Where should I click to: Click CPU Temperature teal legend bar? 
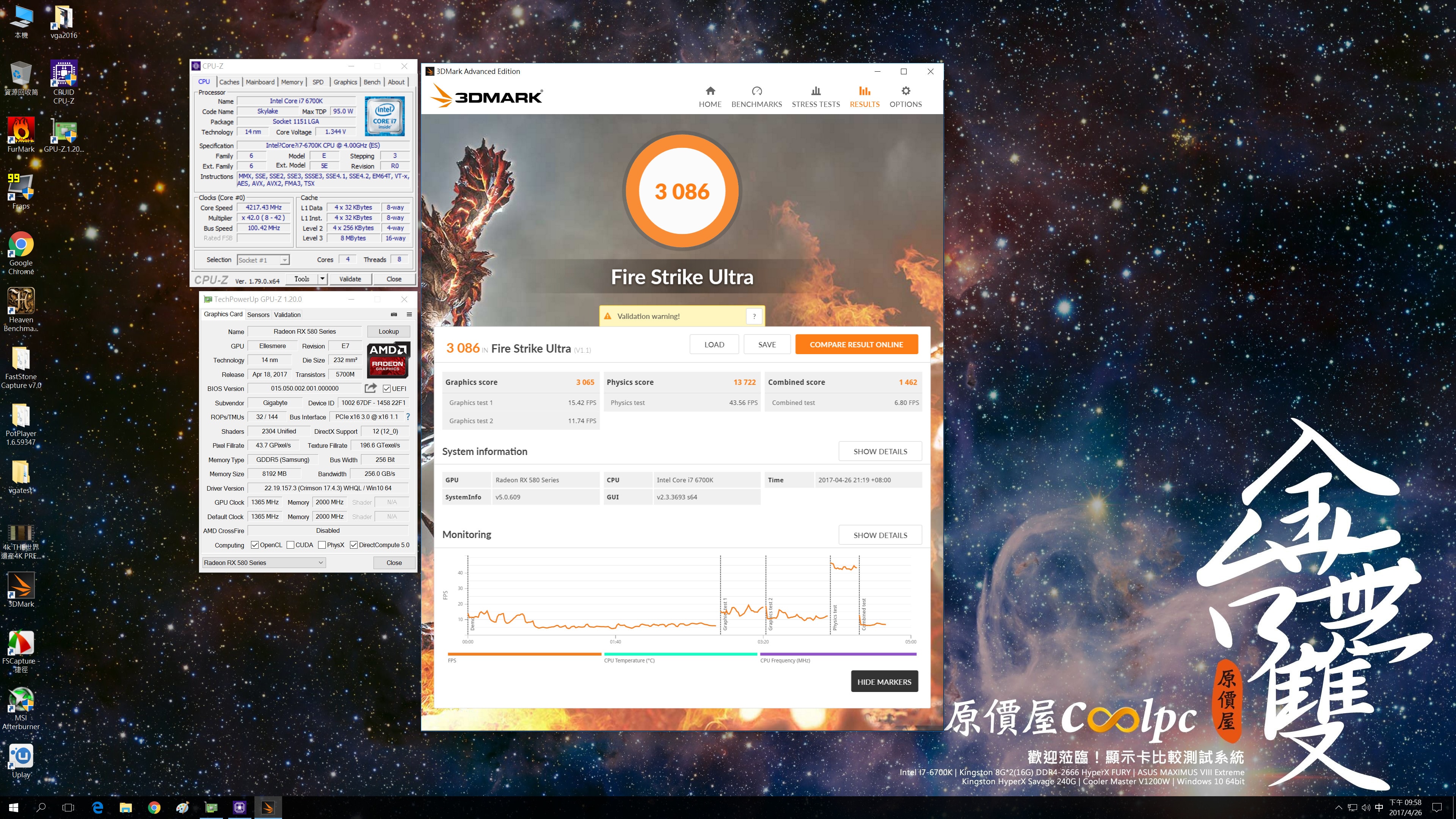tap(681, 654)
